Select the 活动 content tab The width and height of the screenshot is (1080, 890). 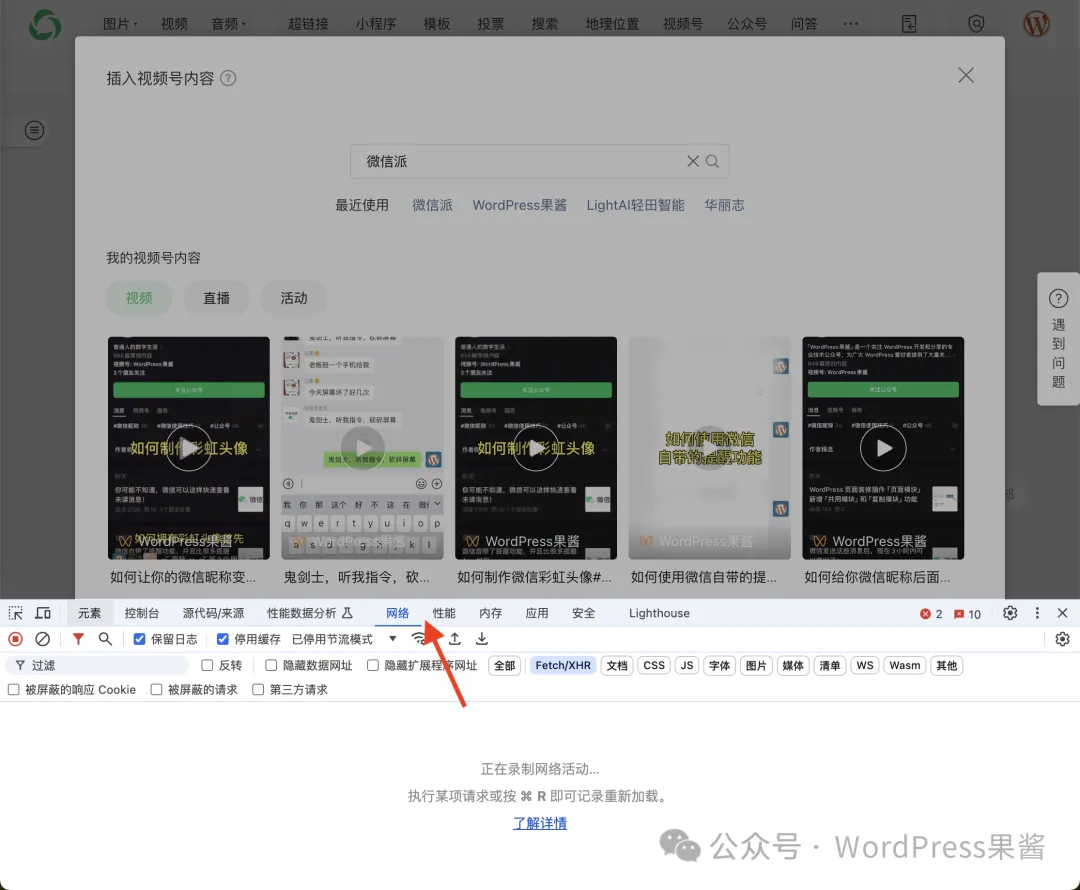point(293,298)
